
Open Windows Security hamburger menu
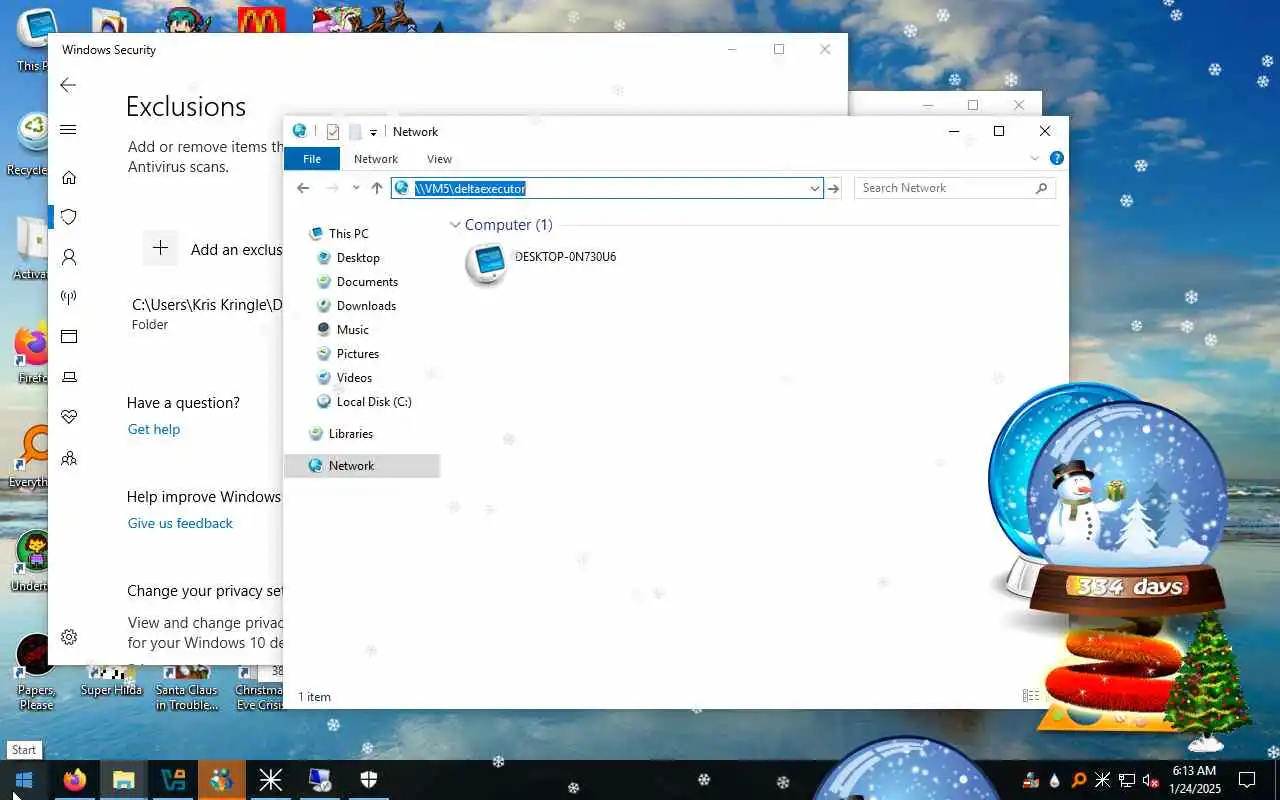[x=68, y=130]
